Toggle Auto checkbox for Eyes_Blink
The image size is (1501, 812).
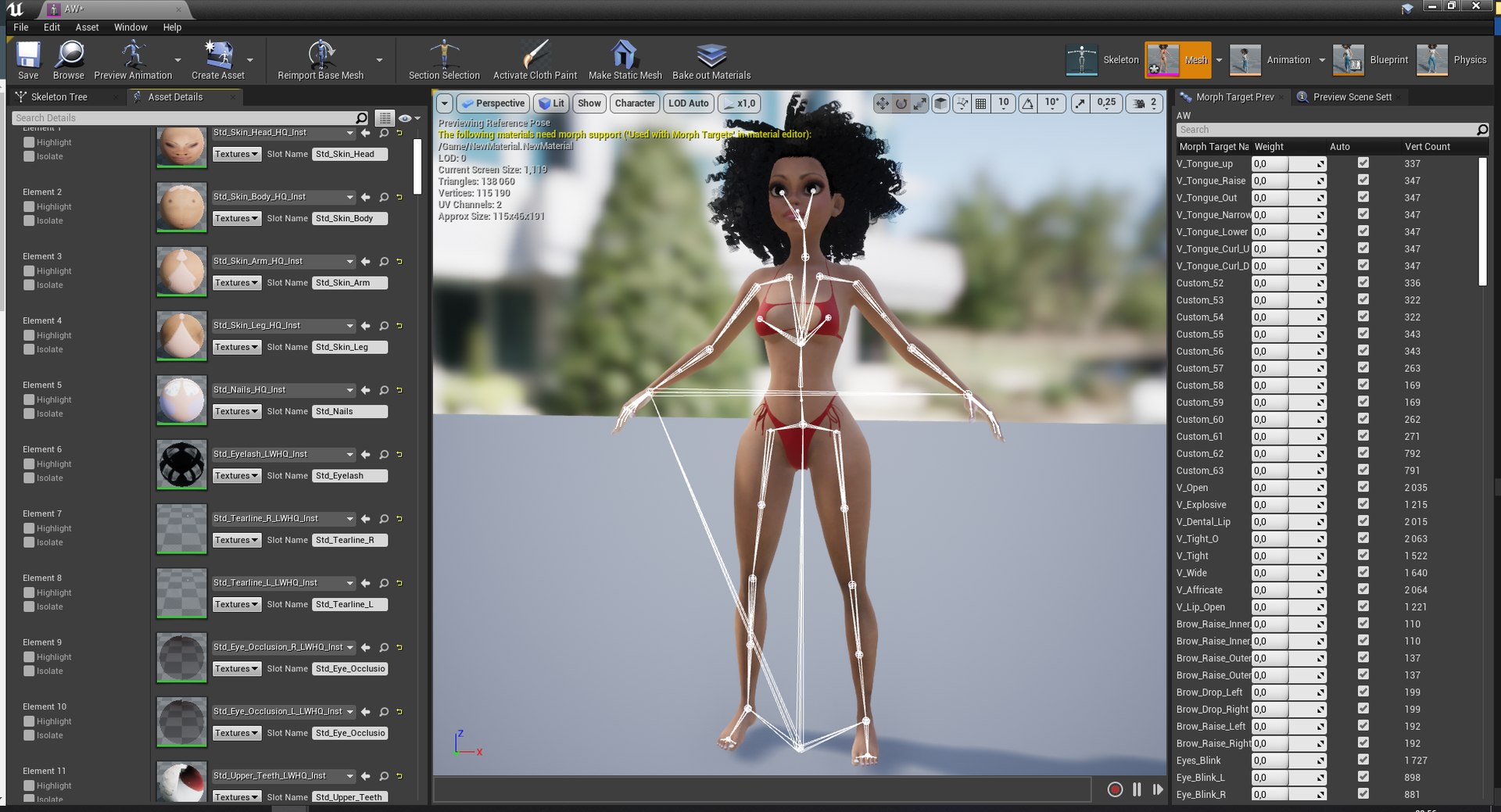click(x=1363, y=760)
